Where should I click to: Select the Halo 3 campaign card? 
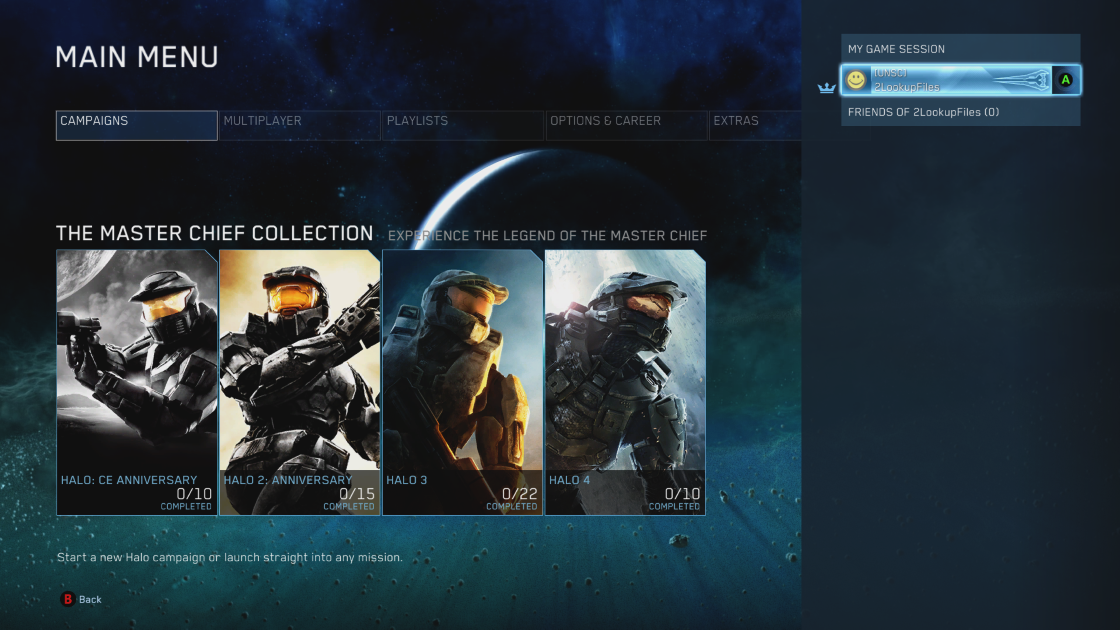click(463, 382)
